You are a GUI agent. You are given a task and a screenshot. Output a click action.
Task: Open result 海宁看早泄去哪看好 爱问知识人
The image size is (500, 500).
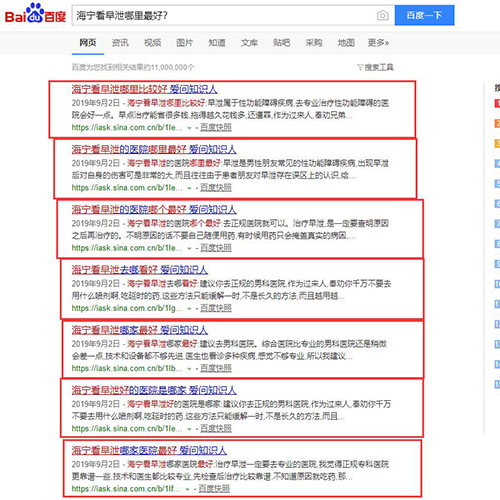140,270
